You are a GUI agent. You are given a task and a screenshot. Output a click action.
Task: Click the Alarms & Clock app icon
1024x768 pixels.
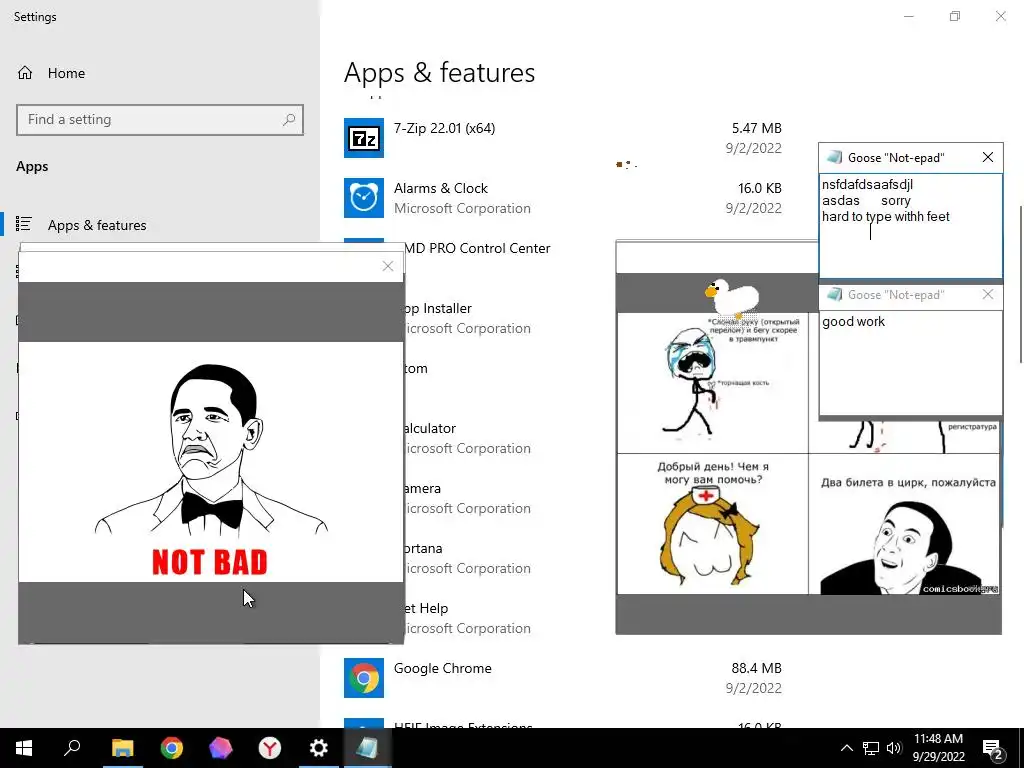364,198
